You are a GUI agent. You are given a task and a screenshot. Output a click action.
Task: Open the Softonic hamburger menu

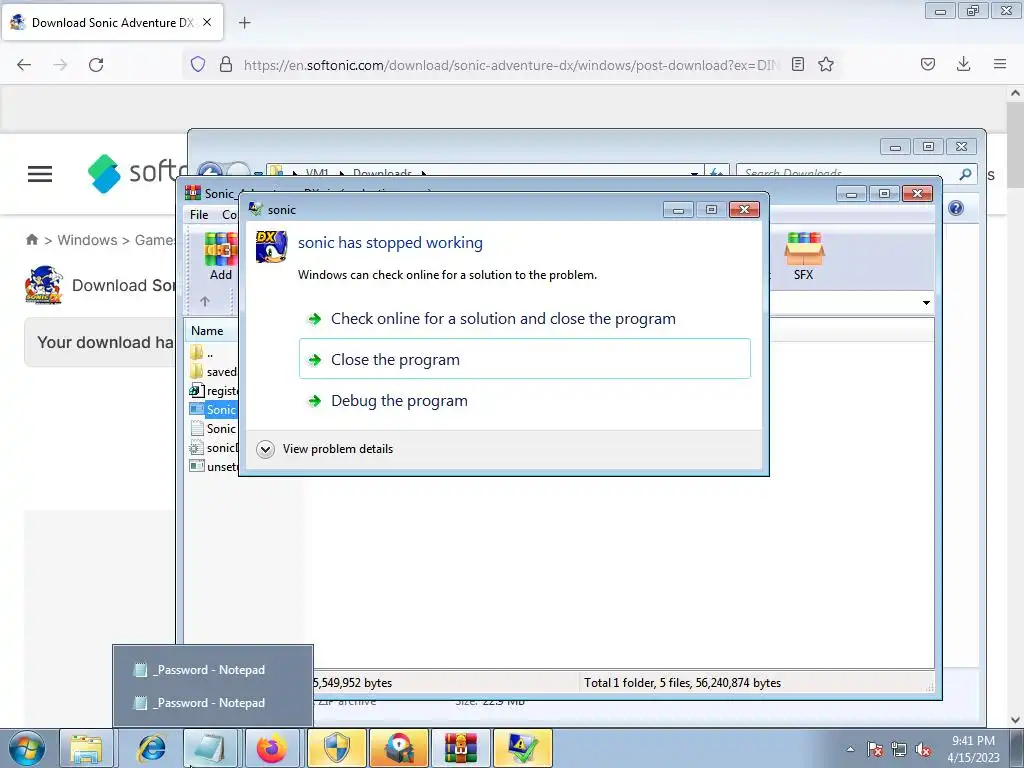coord(40,174)
